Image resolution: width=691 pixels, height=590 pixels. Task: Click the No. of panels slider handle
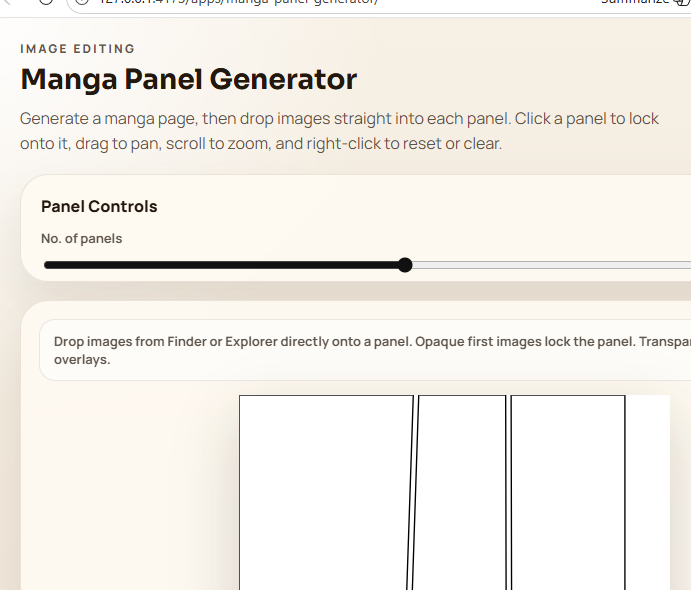click(x=405, y=265)
